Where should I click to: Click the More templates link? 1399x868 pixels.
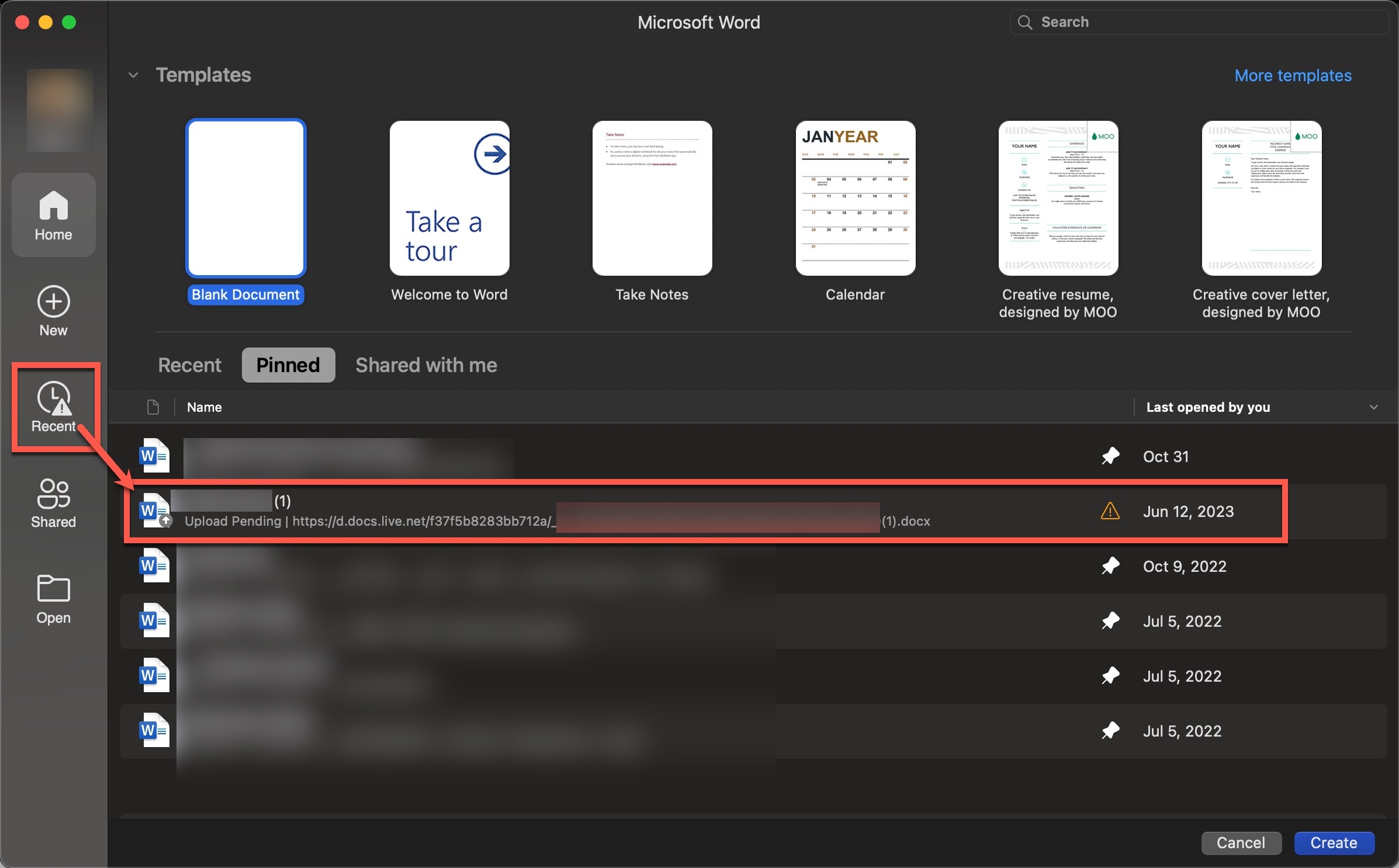(x=1293, y=75)
